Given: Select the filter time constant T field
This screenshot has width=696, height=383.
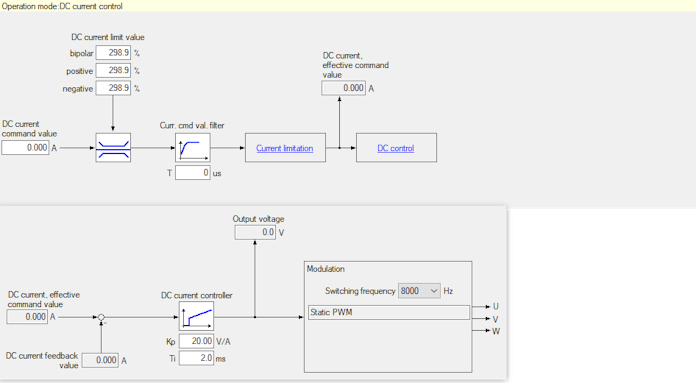Looking at the screenshot, I should (x=193, y=173).
